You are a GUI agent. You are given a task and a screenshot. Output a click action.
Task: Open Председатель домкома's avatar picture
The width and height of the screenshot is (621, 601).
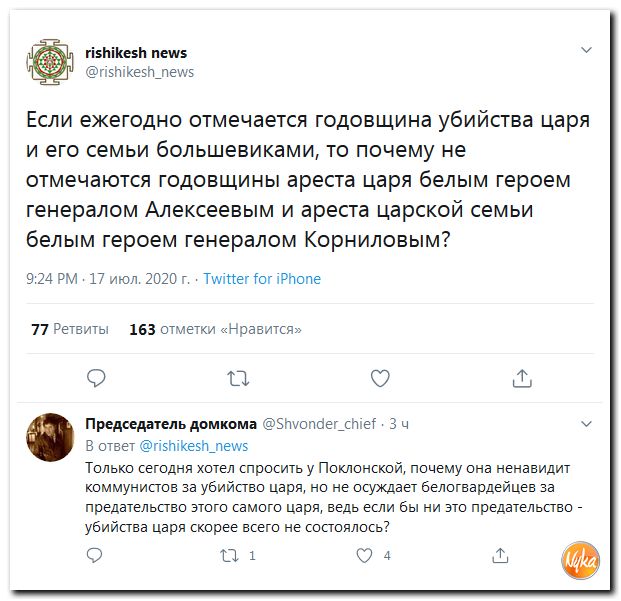pos(50,437)
